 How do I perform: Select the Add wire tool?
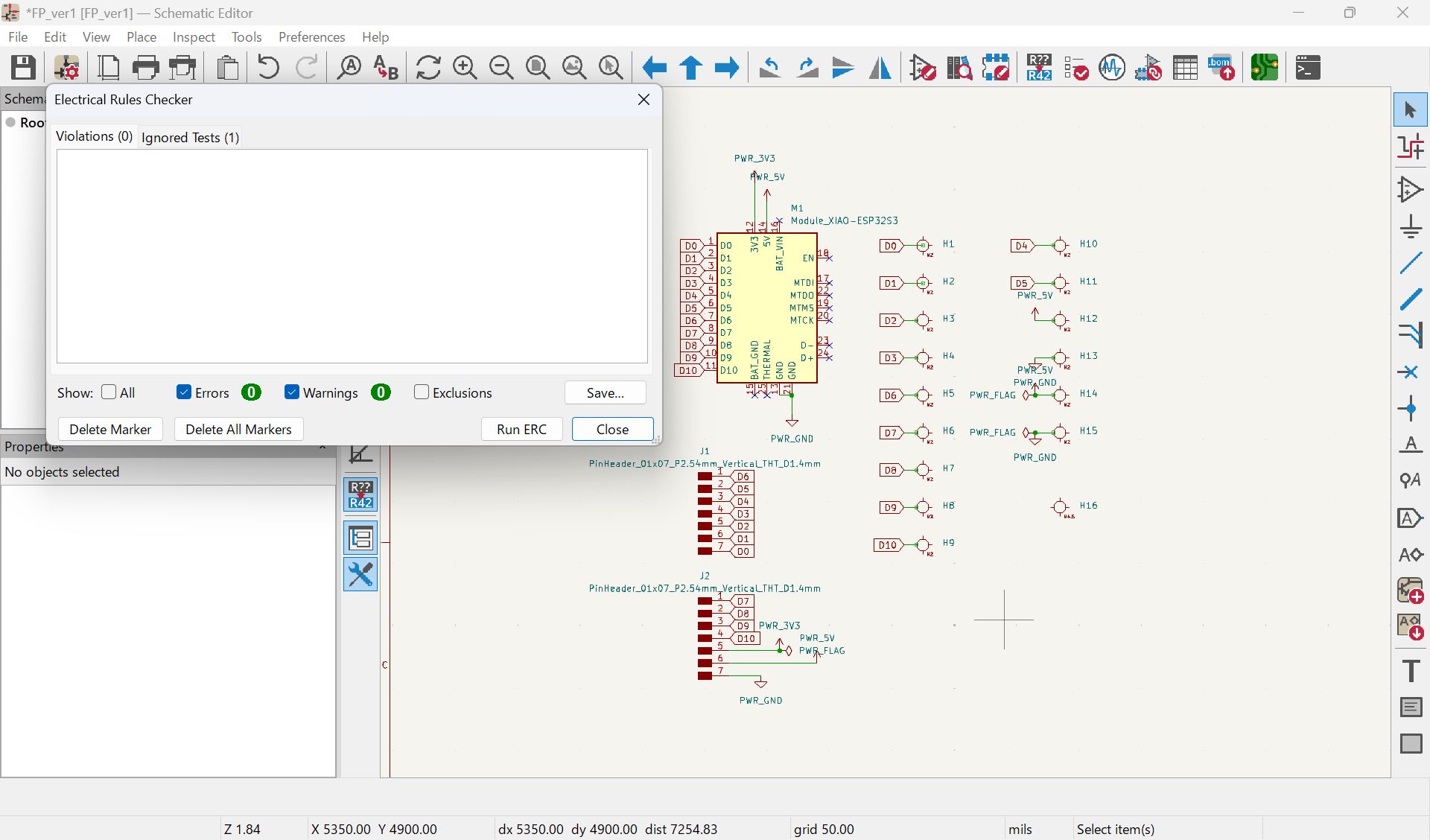pos(1411,263)
